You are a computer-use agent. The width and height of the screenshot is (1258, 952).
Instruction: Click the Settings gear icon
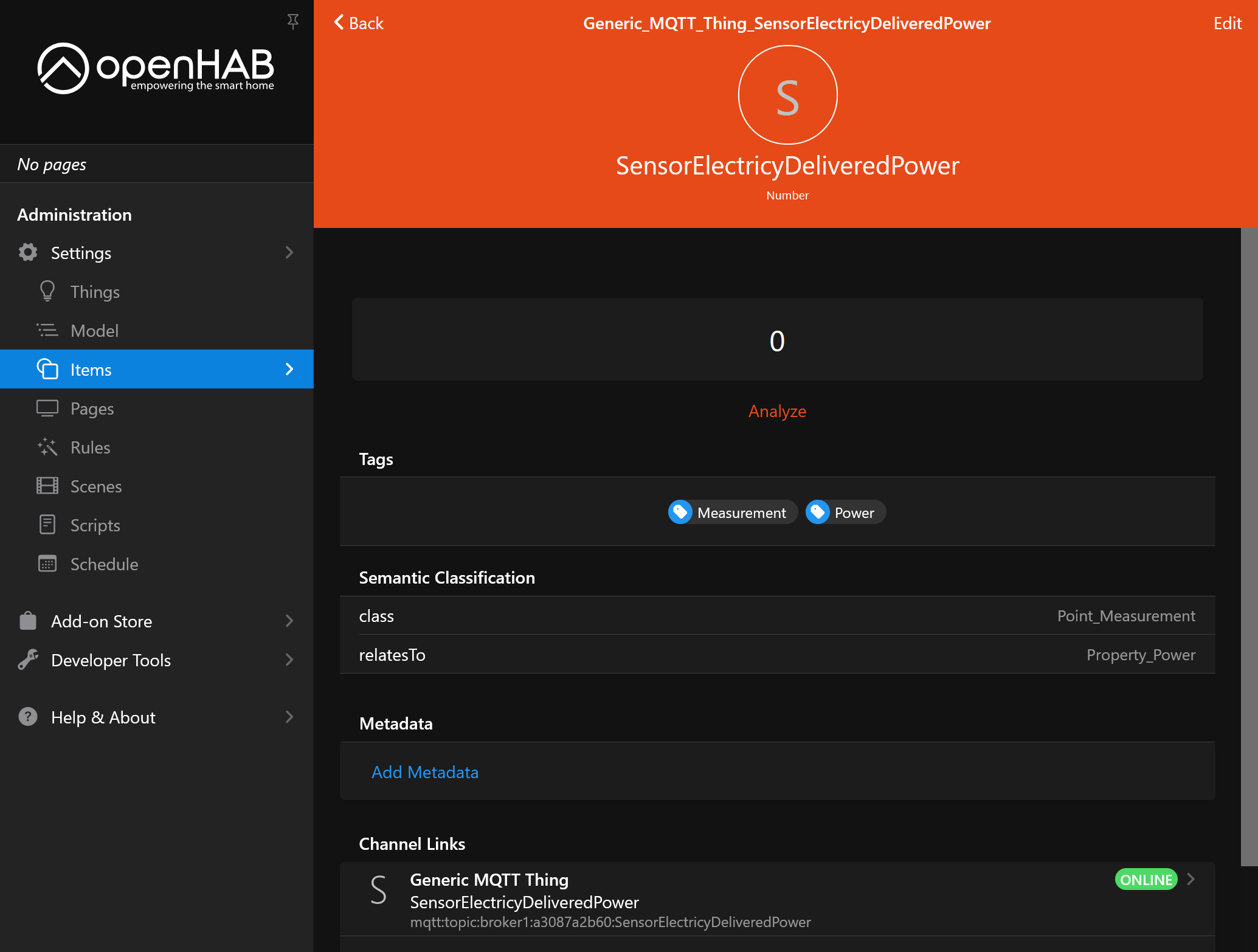[28, 252]
